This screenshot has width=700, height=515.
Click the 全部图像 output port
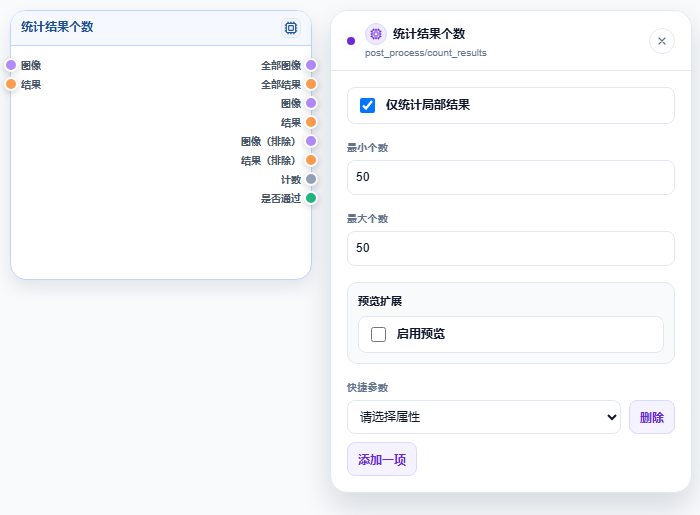click(311, 65)
